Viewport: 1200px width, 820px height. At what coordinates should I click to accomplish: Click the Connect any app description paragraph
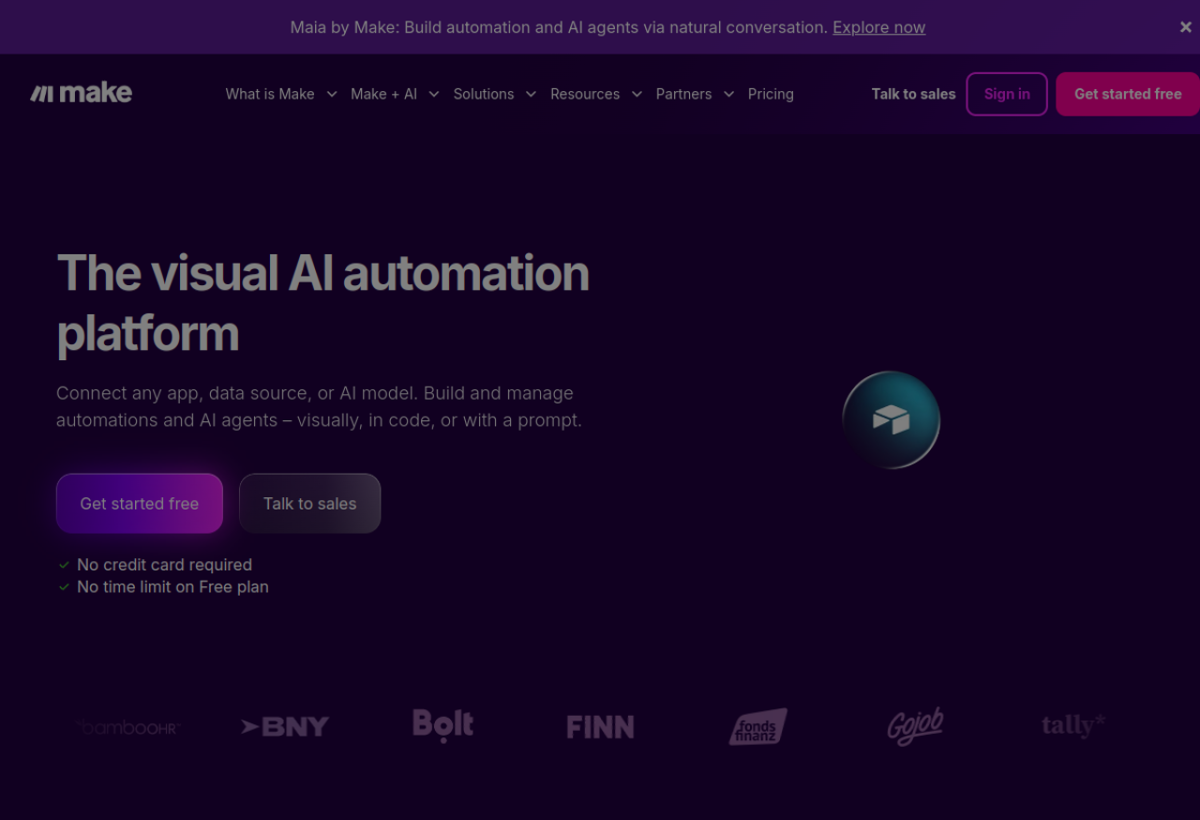pos(319,407)
